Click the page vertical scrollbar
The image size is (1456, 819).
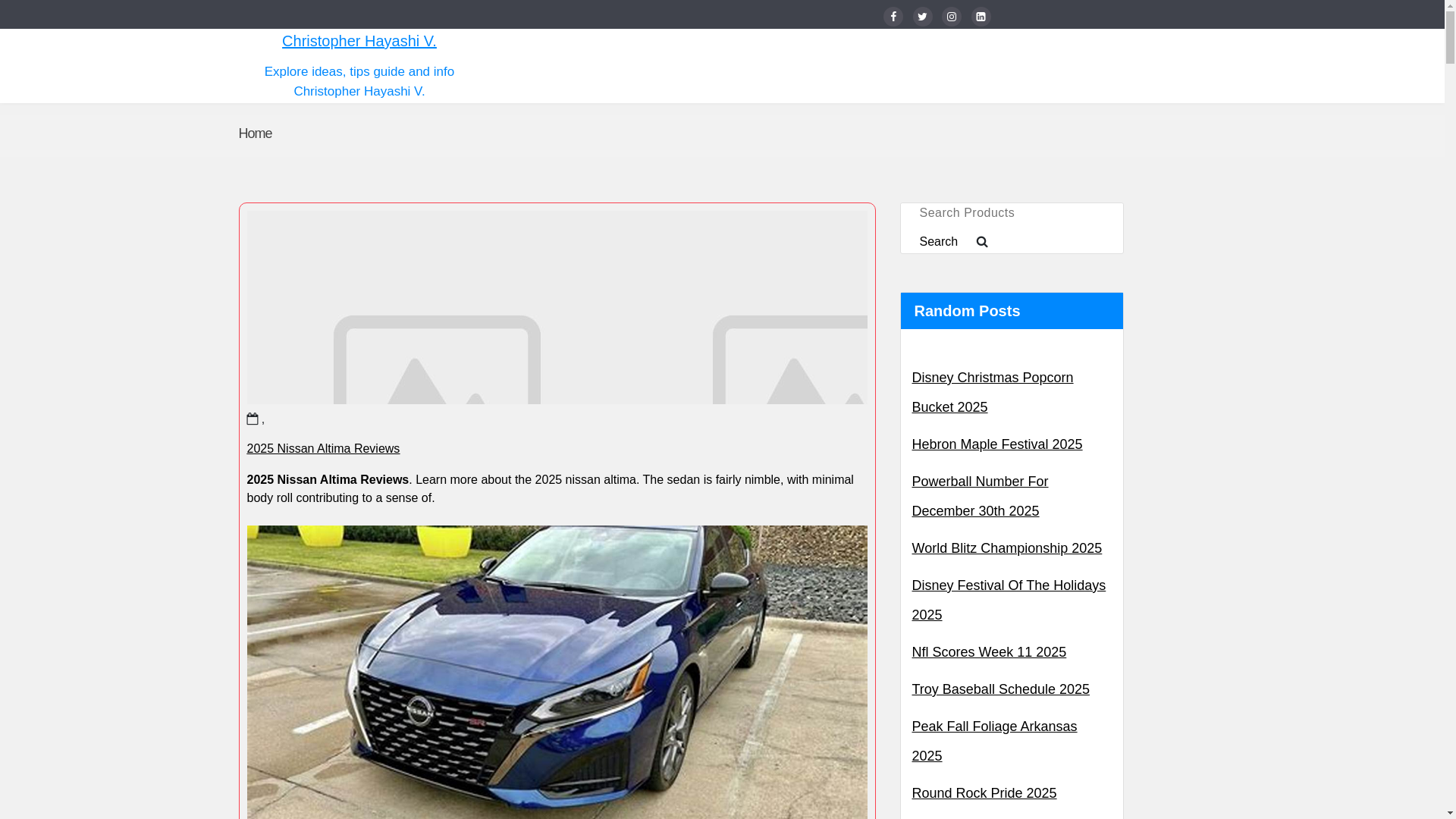1450,409
